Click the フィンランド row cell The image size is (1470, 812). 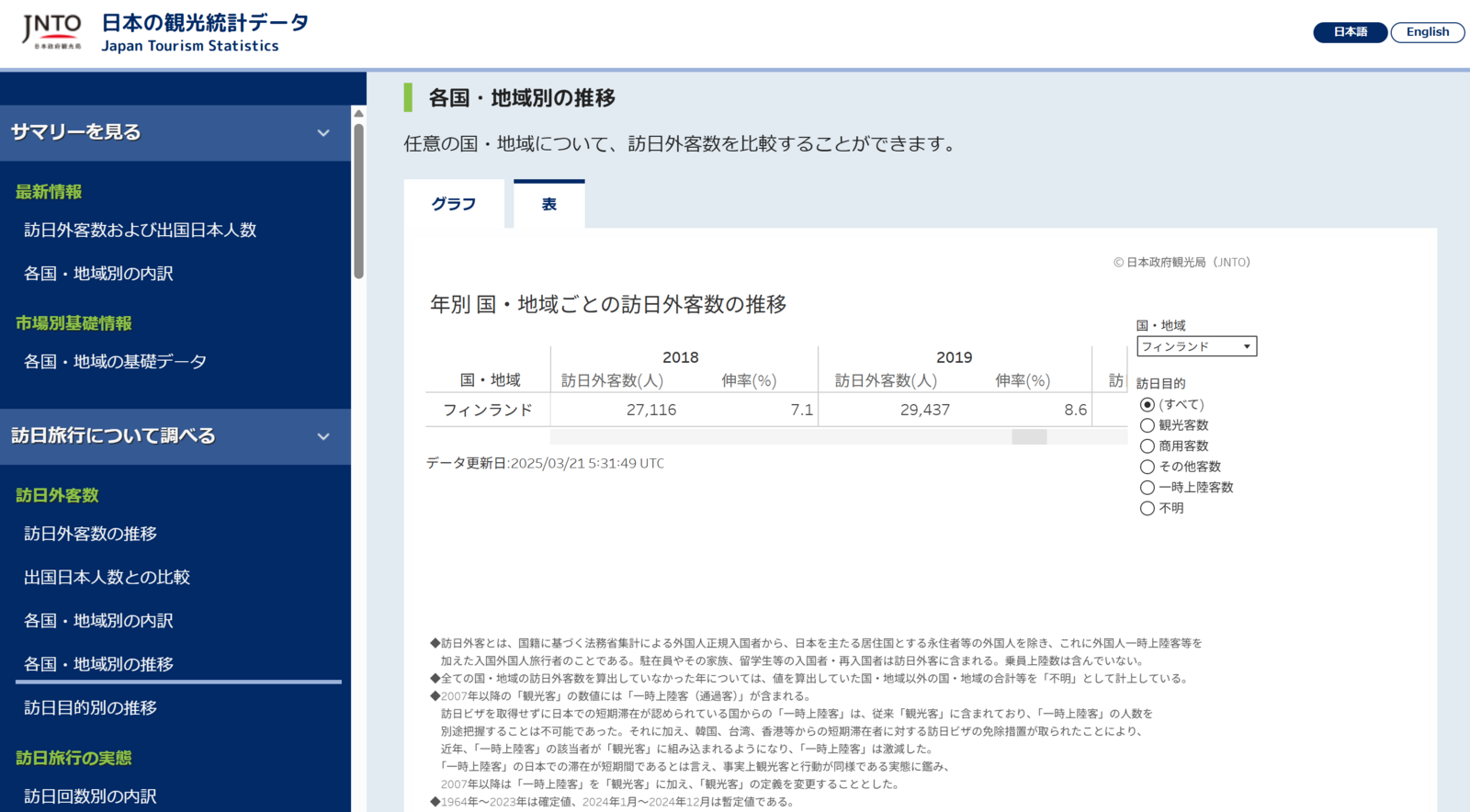pos(488,410)
